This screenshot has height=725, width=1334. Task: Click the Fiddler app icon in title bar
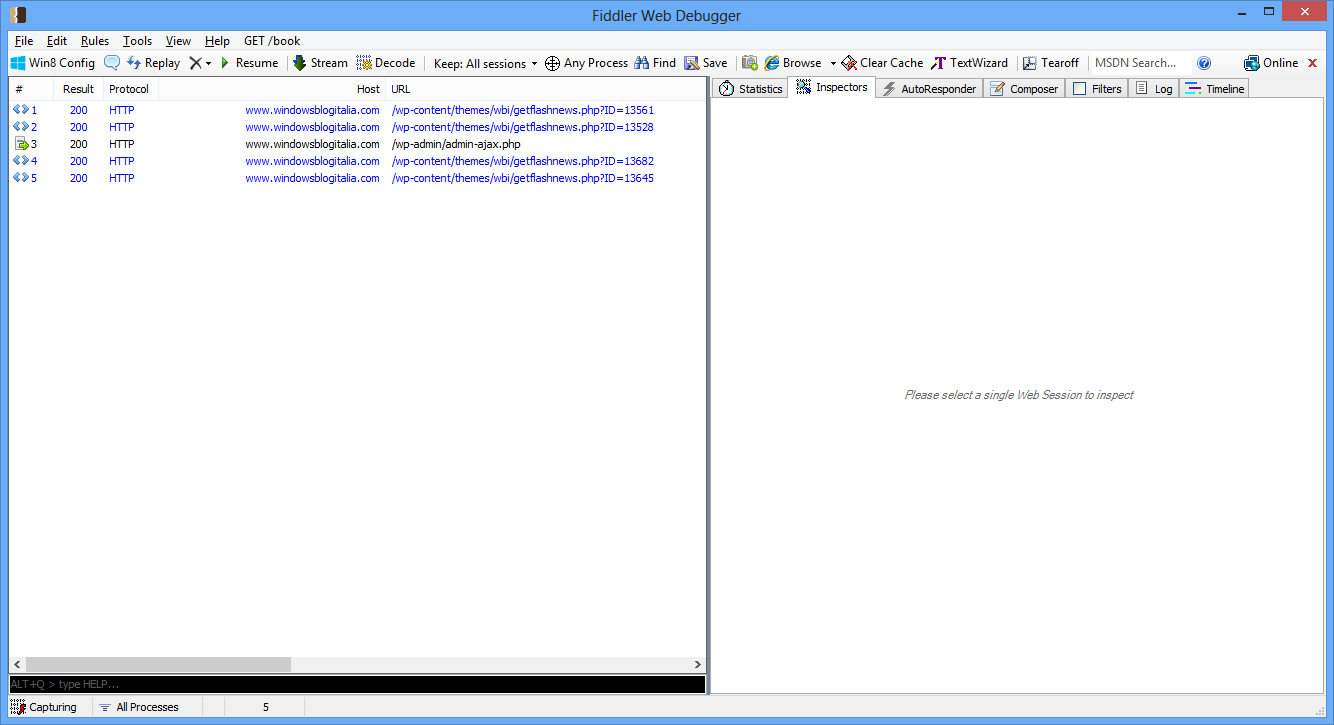click(17, 15)
